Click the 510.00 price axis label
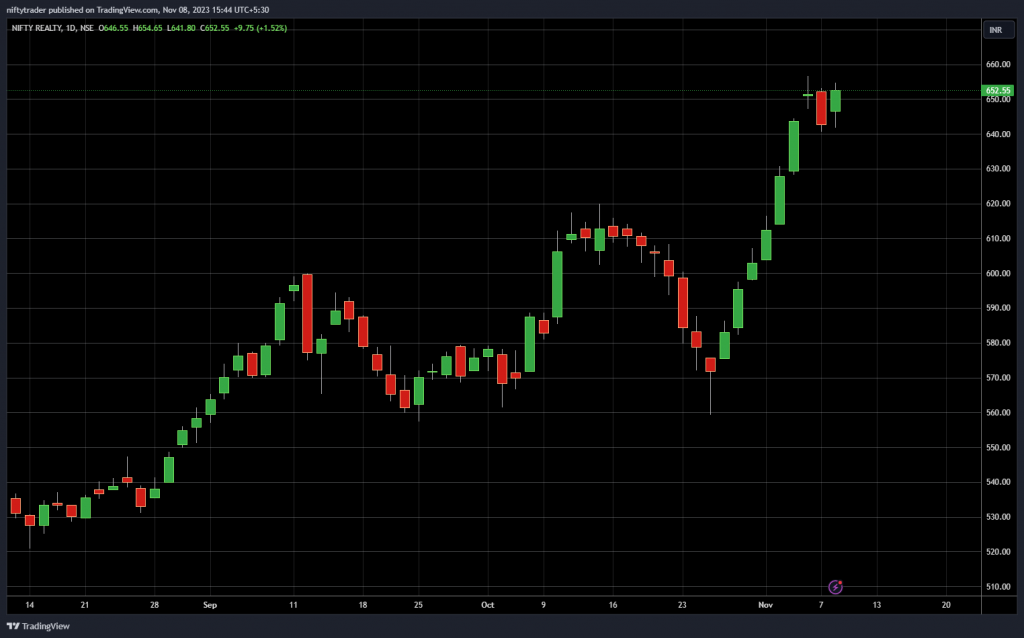The width and height of the screenshot is (1024, 638). [x=998, y=586]
